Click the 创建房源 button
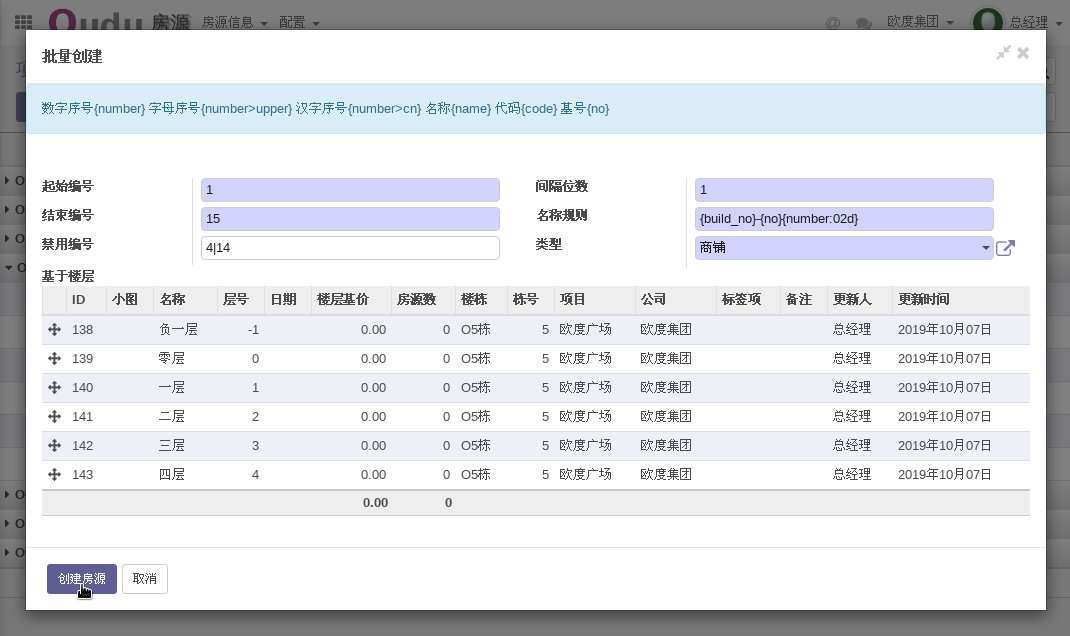Image resolution: width=1070 pixels, height=636 pixels. (82, 579)
